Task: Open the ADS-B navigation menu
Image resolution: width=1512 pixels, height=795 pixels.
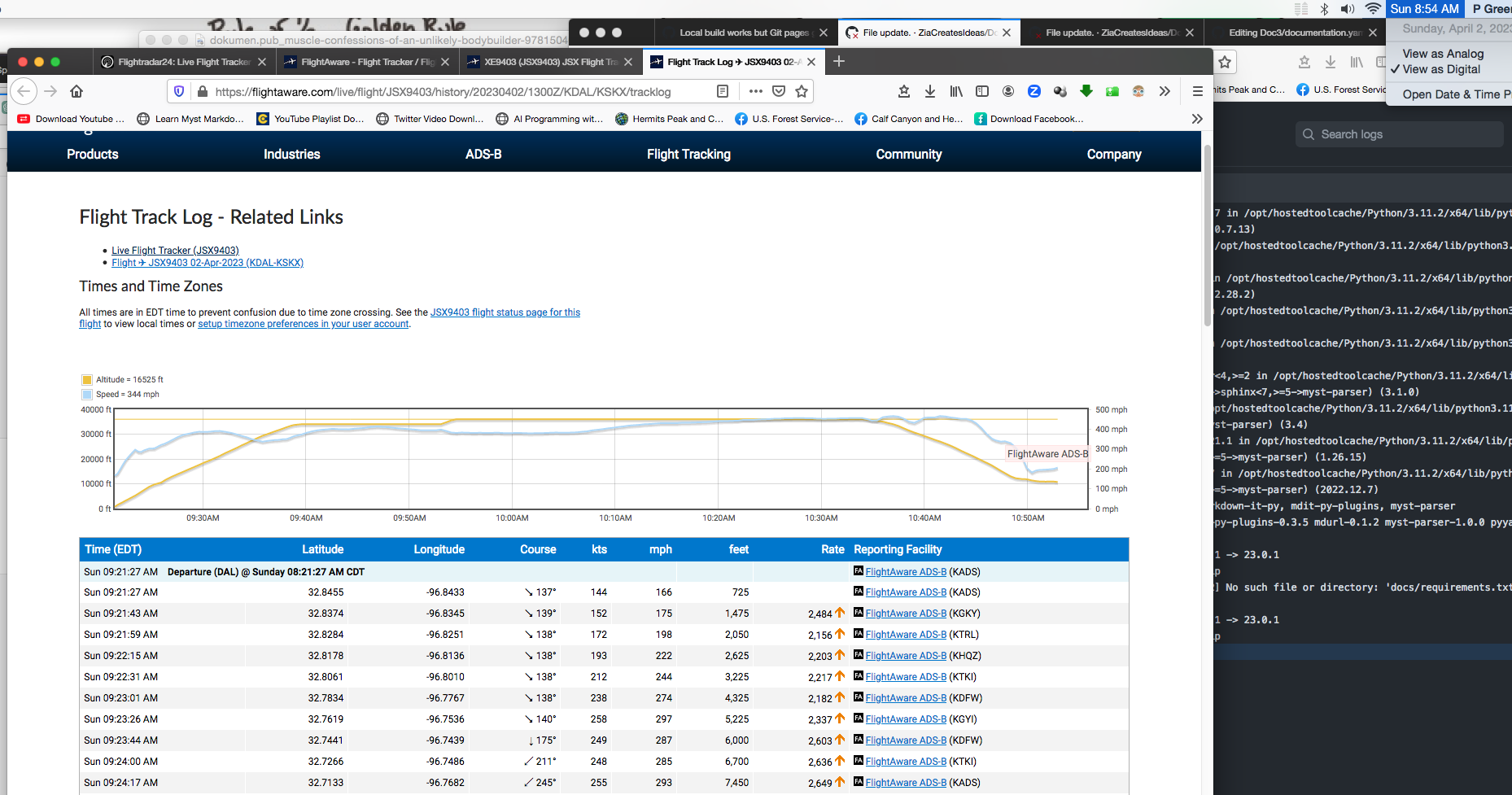Action: click(x=483, y=154)
